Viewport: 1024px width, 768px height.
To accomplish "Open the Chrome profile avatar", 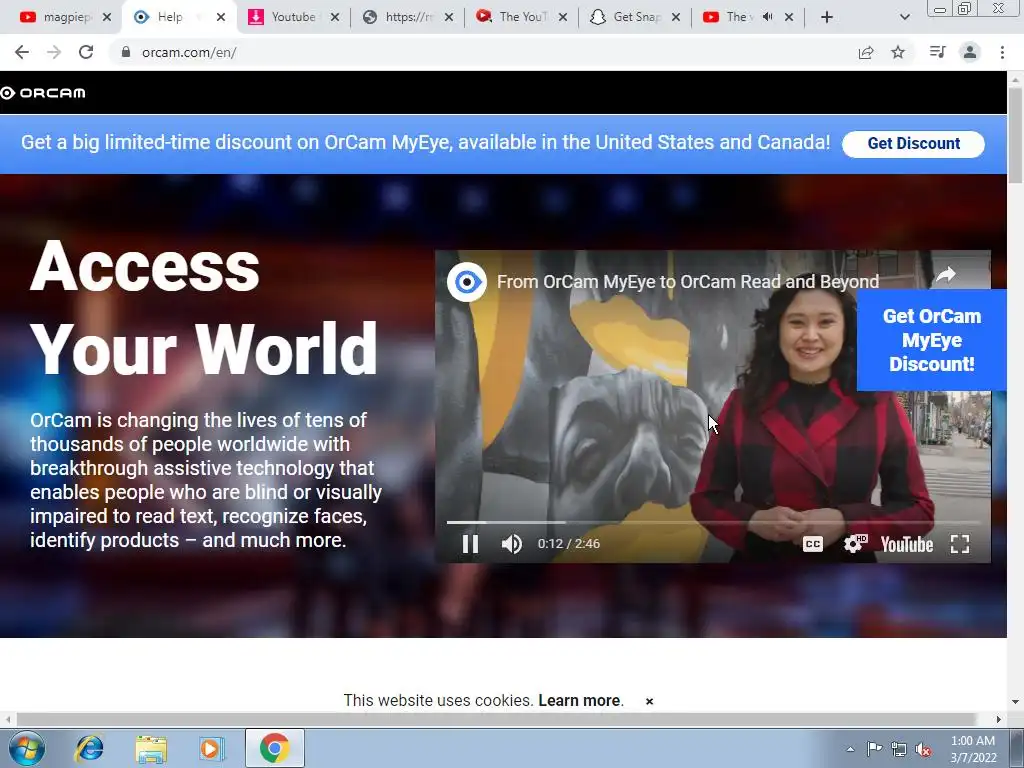I will (970, 52).
